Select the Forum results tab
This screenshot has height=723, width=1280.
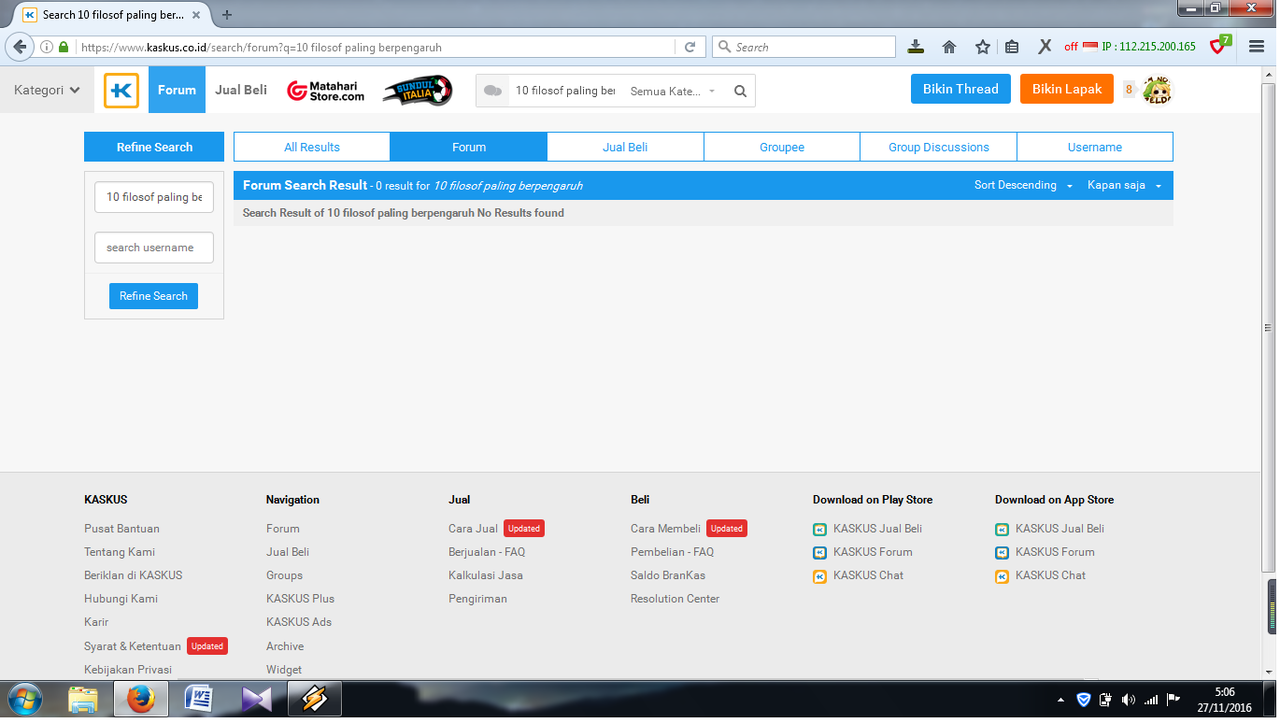coord(469,147)
